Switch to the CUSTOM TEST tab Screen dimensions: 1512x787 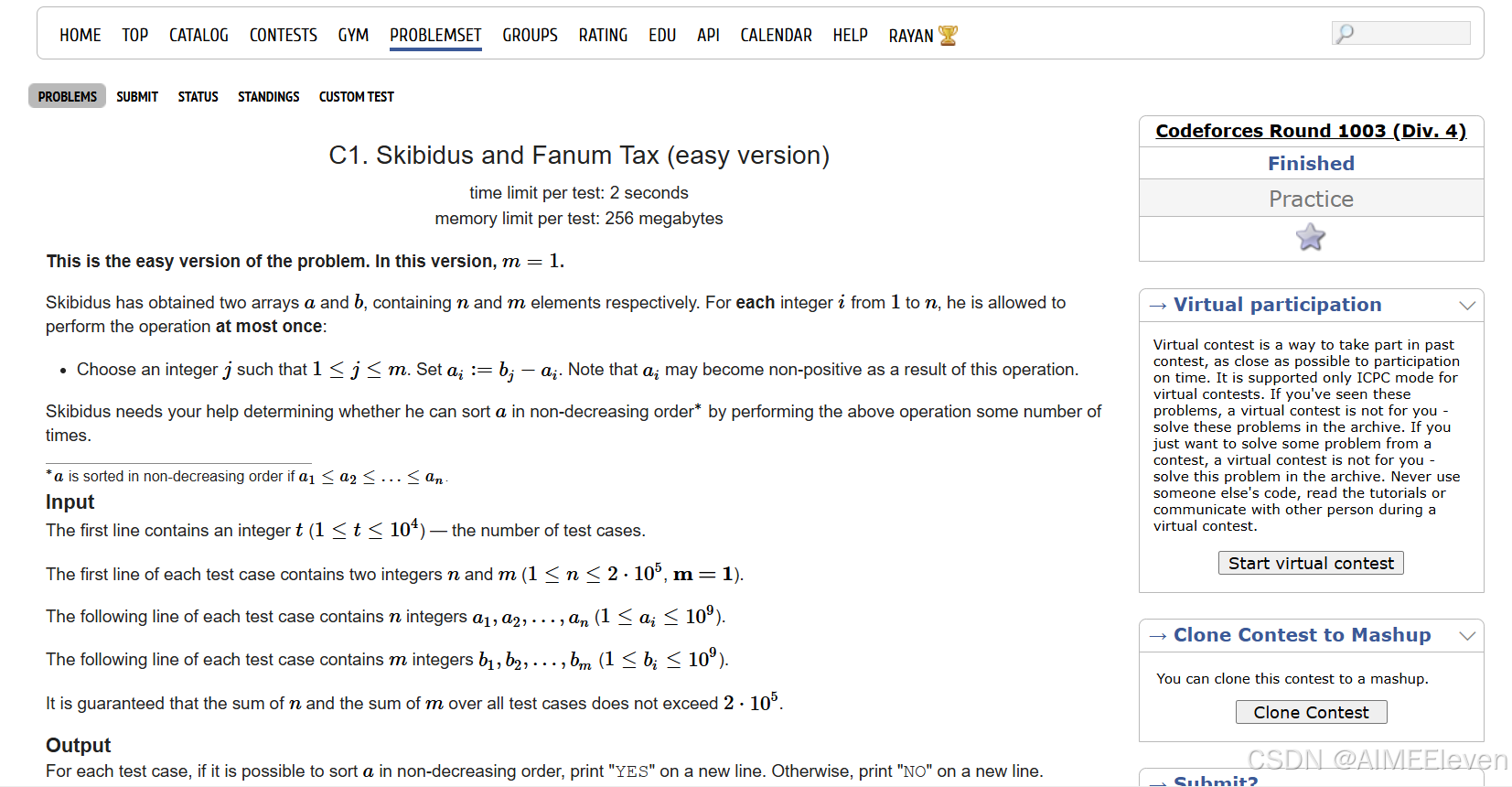[x=357, y=96]
